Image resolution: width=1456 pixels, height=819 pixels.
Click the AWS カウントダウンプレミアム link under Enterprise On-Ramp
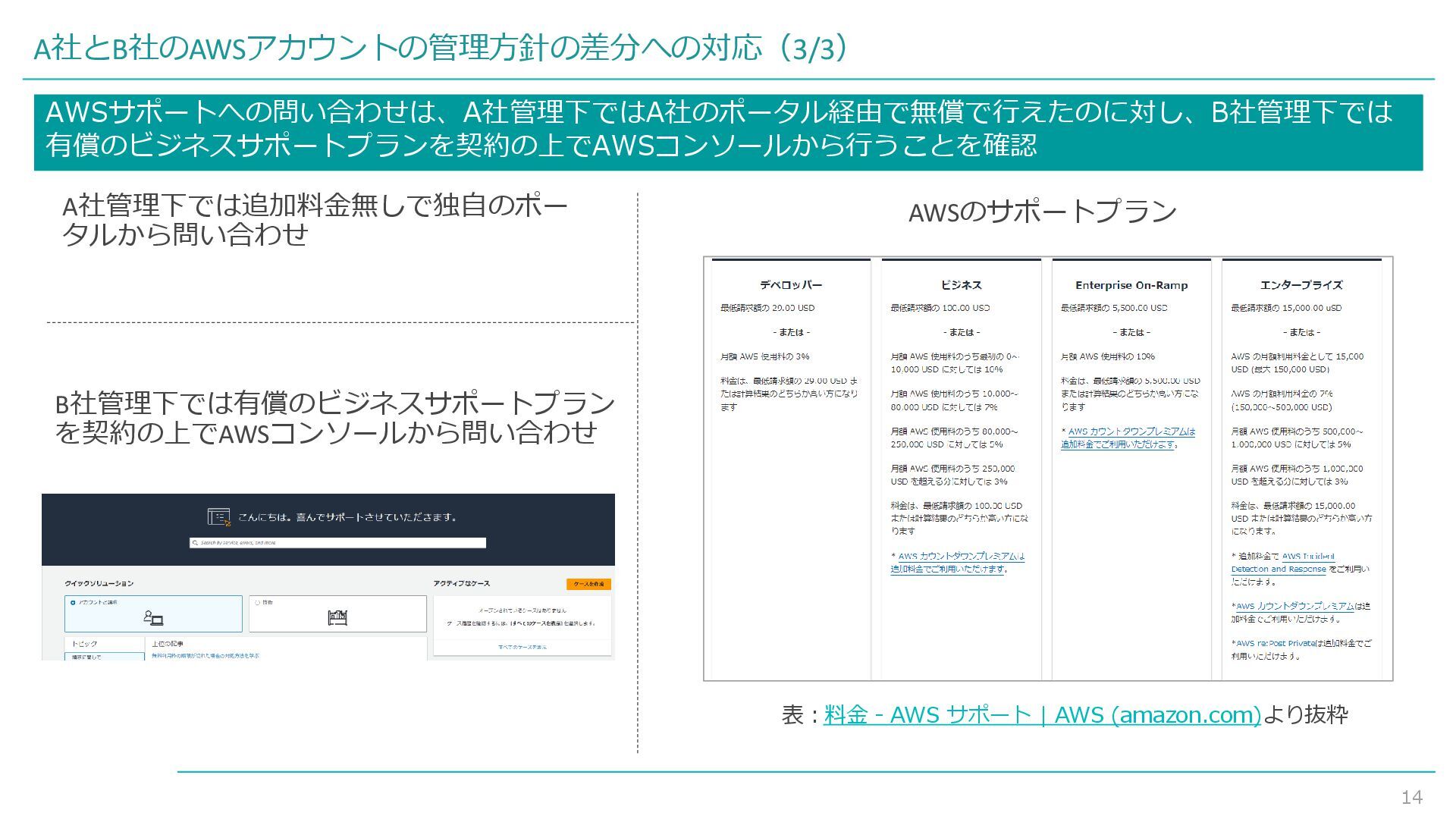1128,438
